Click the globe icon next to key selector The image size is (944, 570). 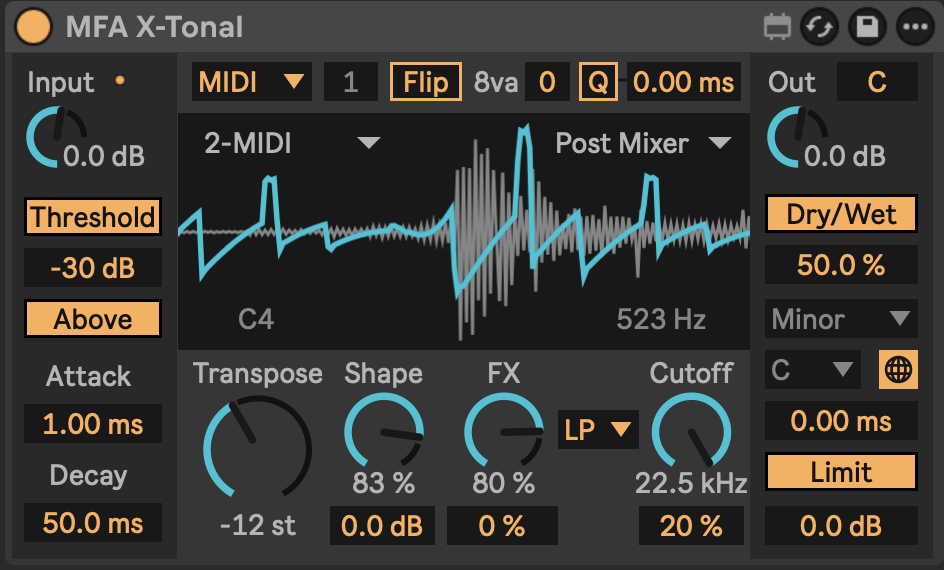[x=899, y=370]
